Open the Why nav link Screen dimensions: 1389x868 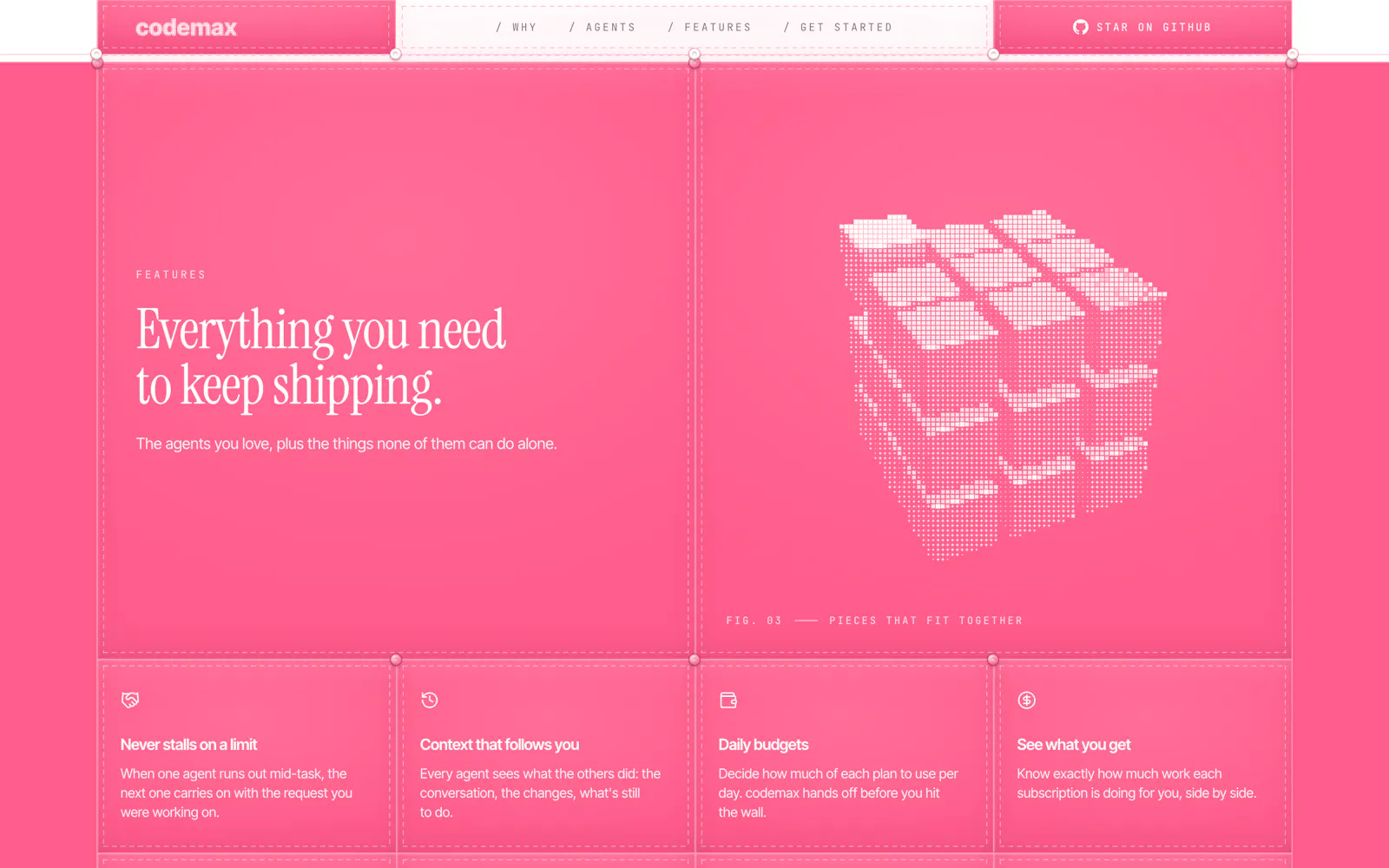pyautogui.click(x=517, y=28)
